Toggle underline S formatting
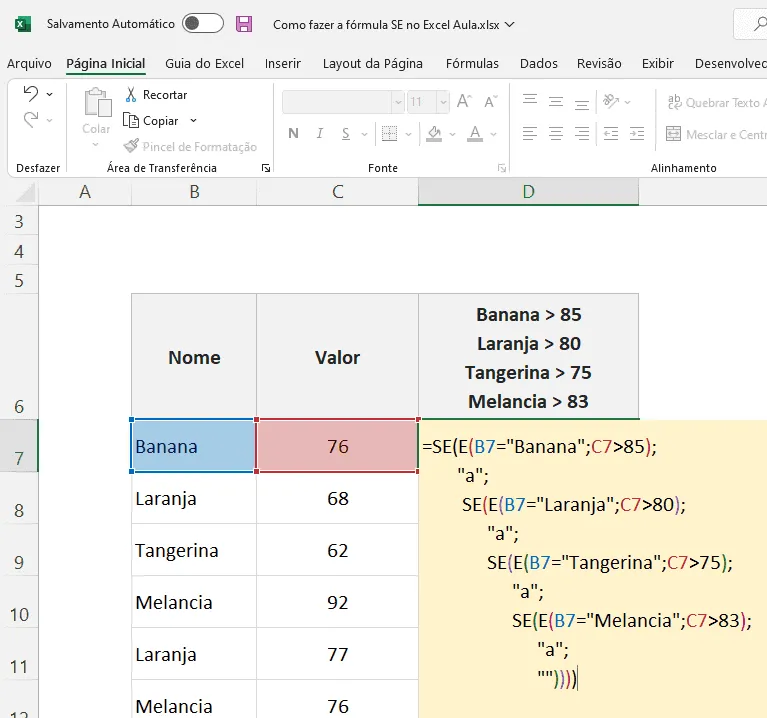 [346, 133]
